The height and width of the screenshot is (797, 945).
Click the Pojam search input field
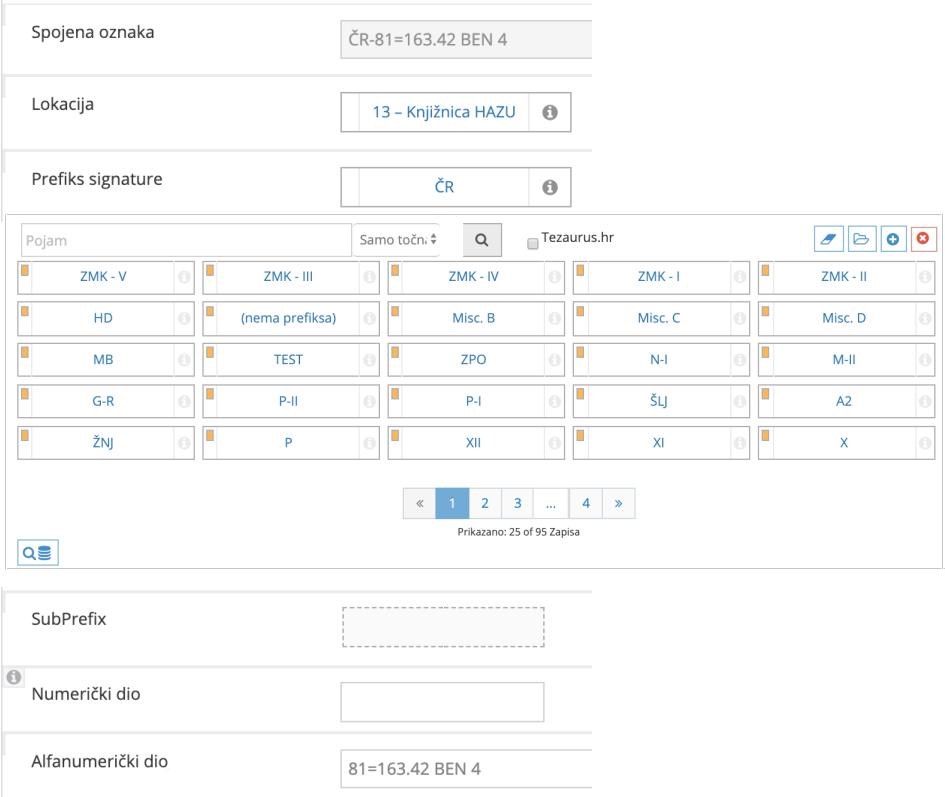(186, 240)
